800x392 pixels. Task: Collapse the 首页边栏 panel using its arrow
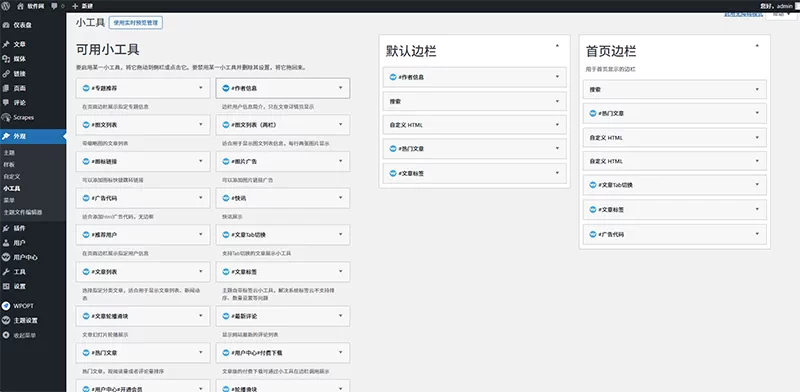(x=757, y=46)
